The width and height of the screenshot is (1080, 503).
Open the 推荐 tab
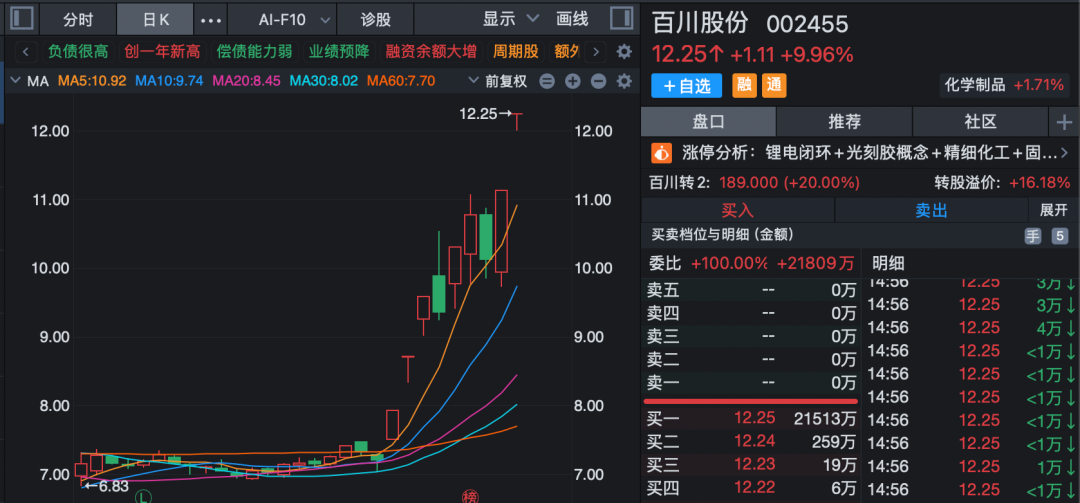pyautogui.click(x=844, y=123)
